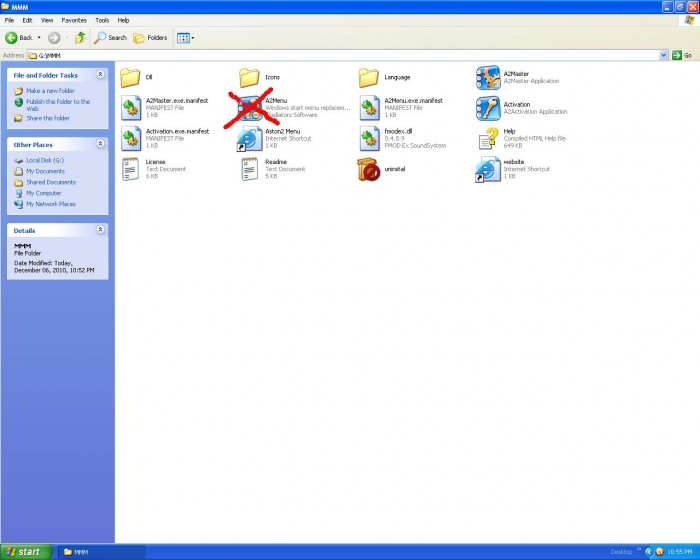Select the A2Master application icon
Image resolution: width=700 pixels, height=560 pixels.
point(488,78)
